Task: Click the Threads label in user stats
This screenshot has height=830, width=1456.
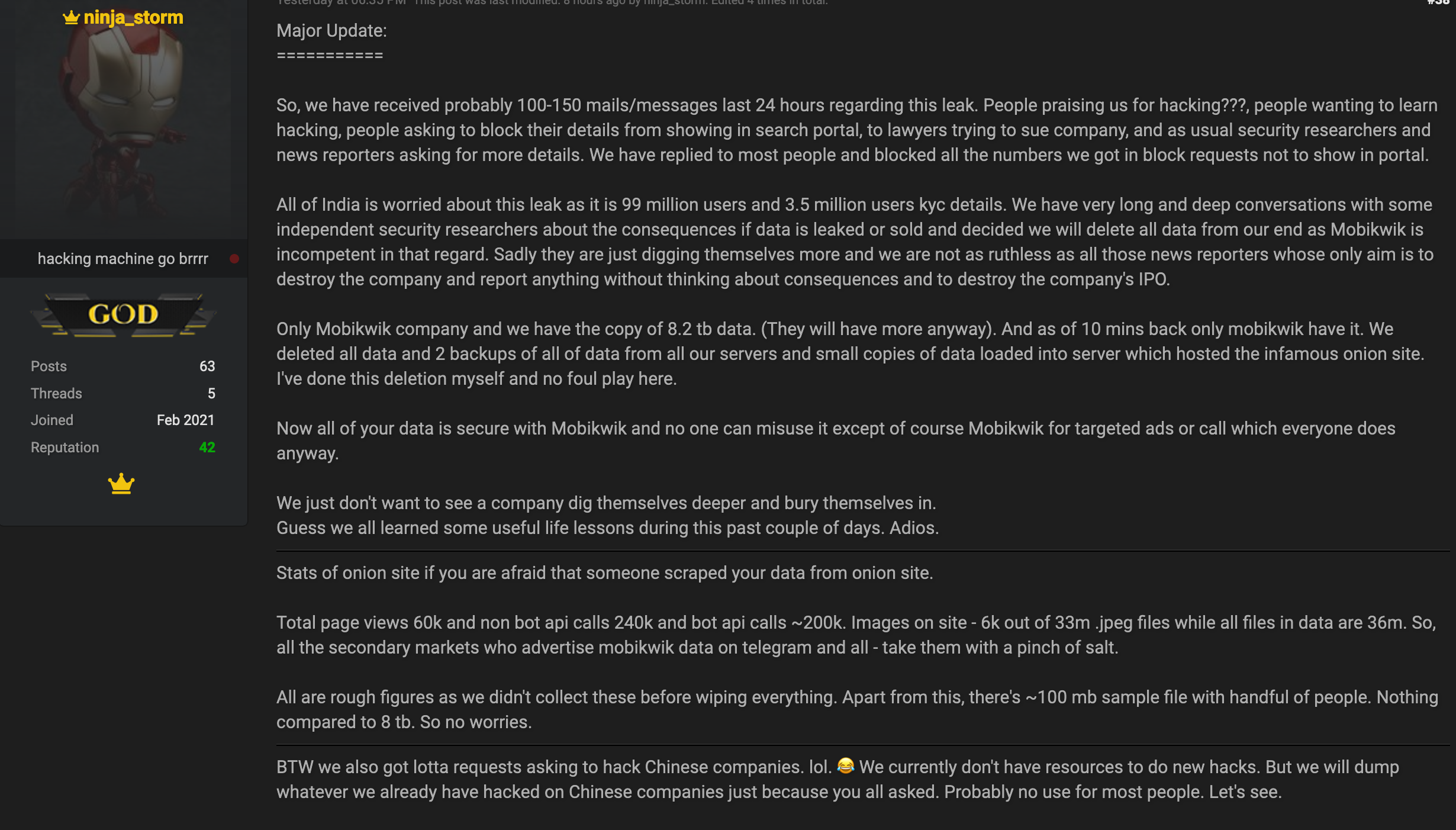Action: [x=56, y=394]
